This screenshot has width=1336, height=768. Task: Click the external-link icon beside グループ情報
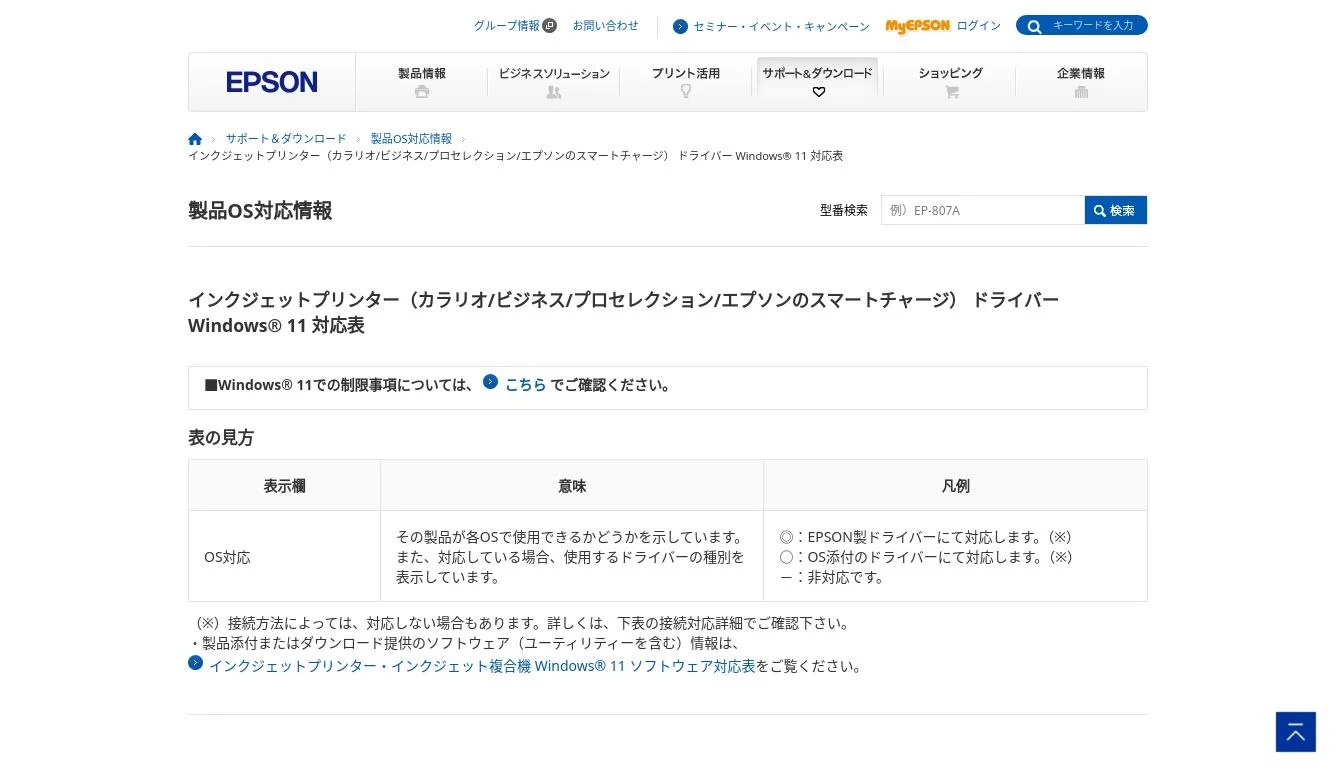(x=550, y=26)
